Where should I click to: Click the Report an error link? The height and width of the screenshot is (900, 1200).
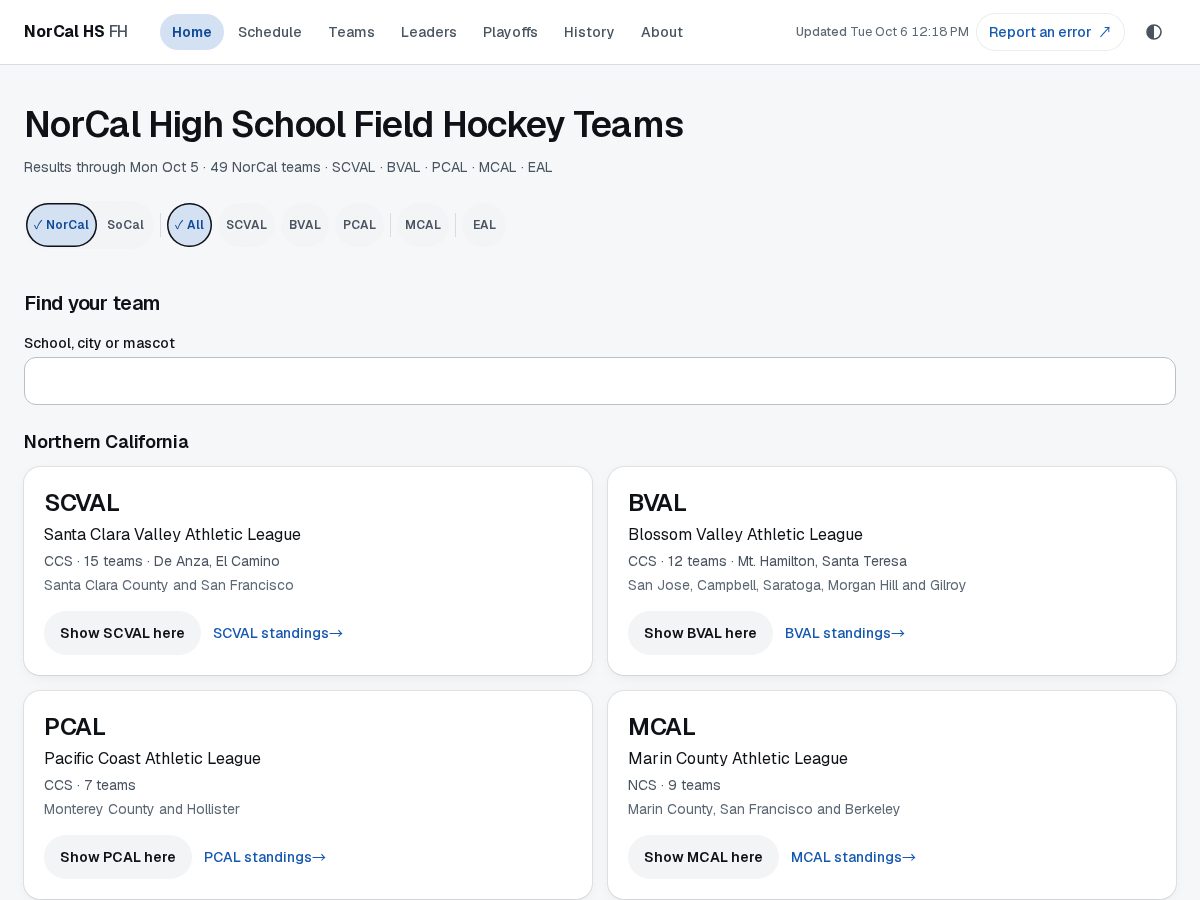click(x=1050, y=32)
